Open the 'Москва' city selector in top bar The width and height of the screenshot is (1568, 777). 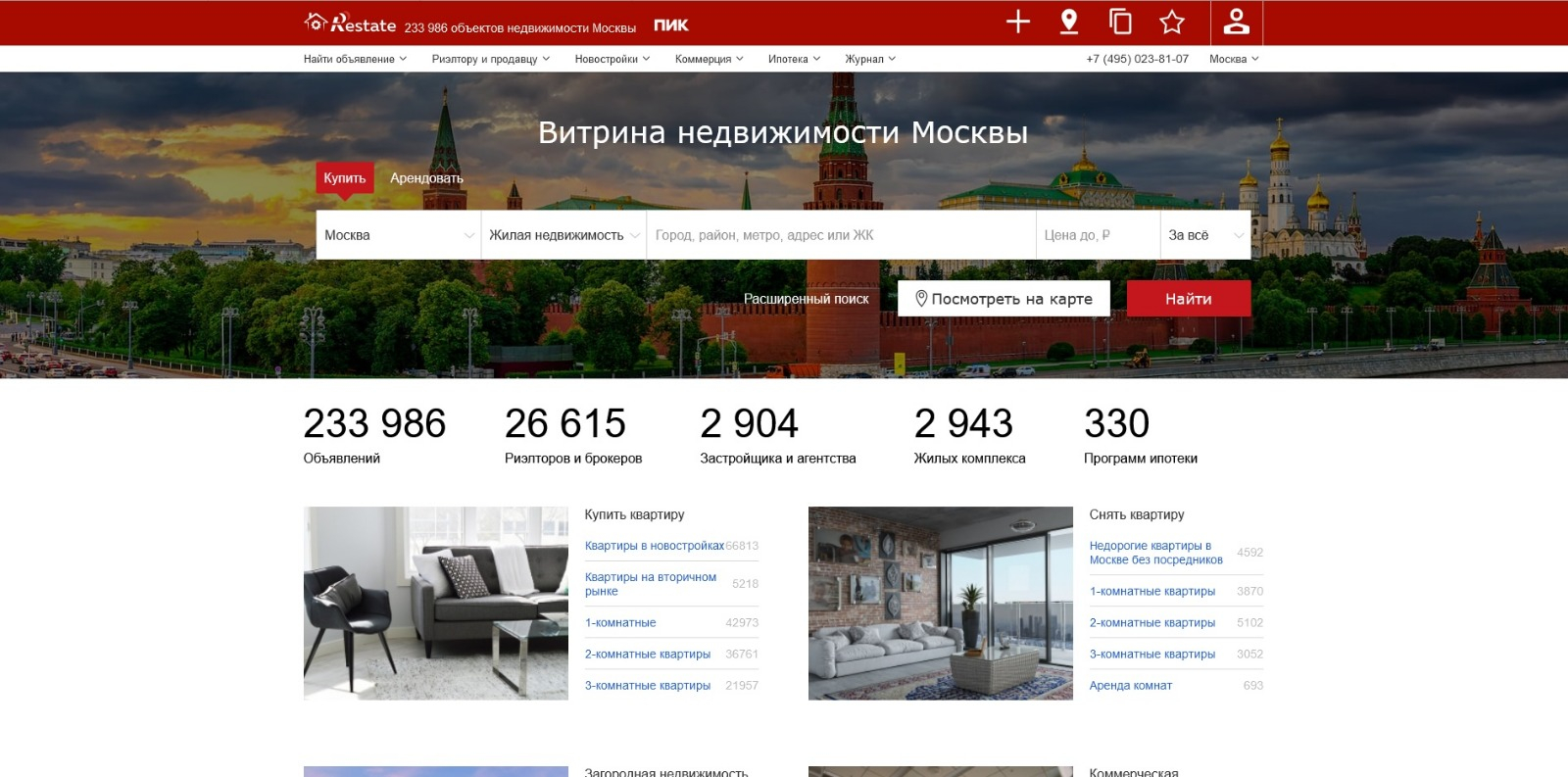(x=1234, y=59)
